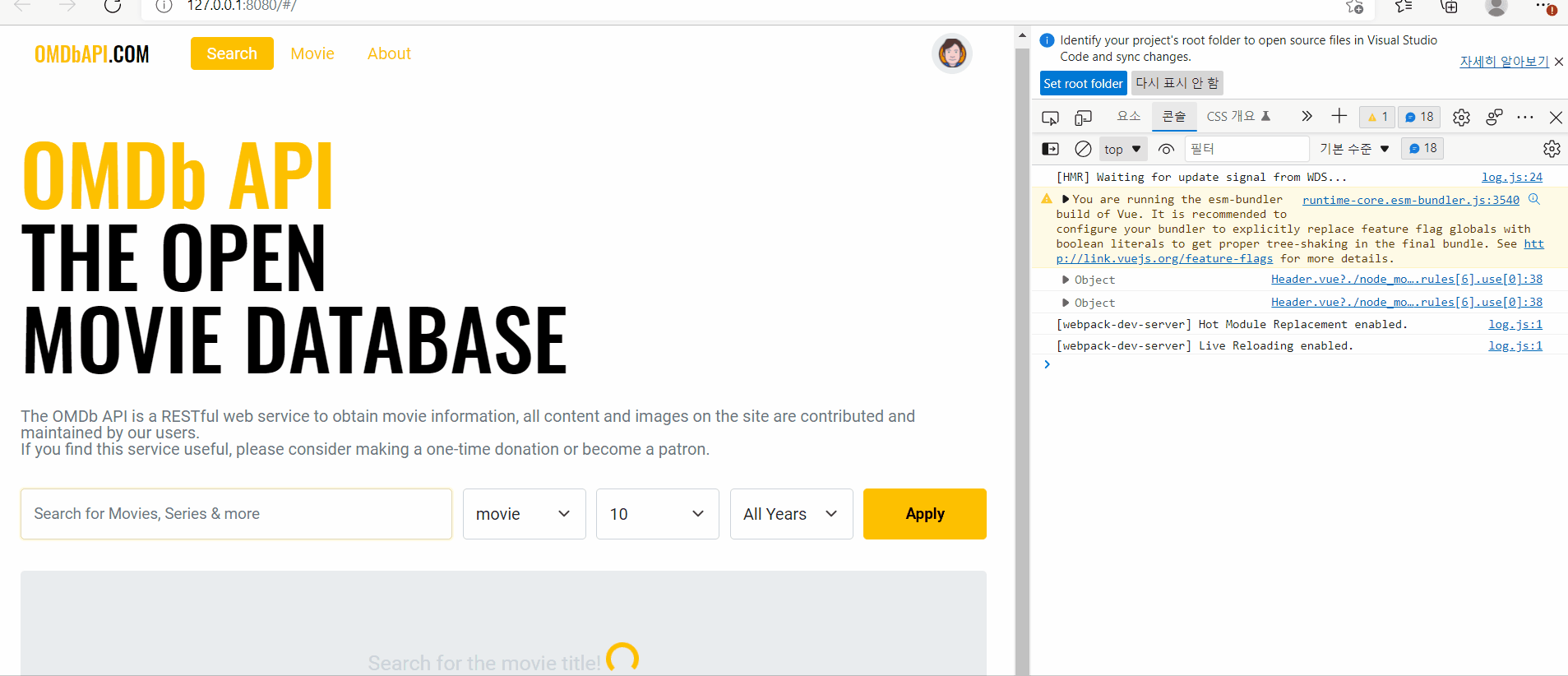Open the link.vuejs.org/feature-flags link
The height and width of the screenshot is (676, 1568).
[x=1164, y=258]
